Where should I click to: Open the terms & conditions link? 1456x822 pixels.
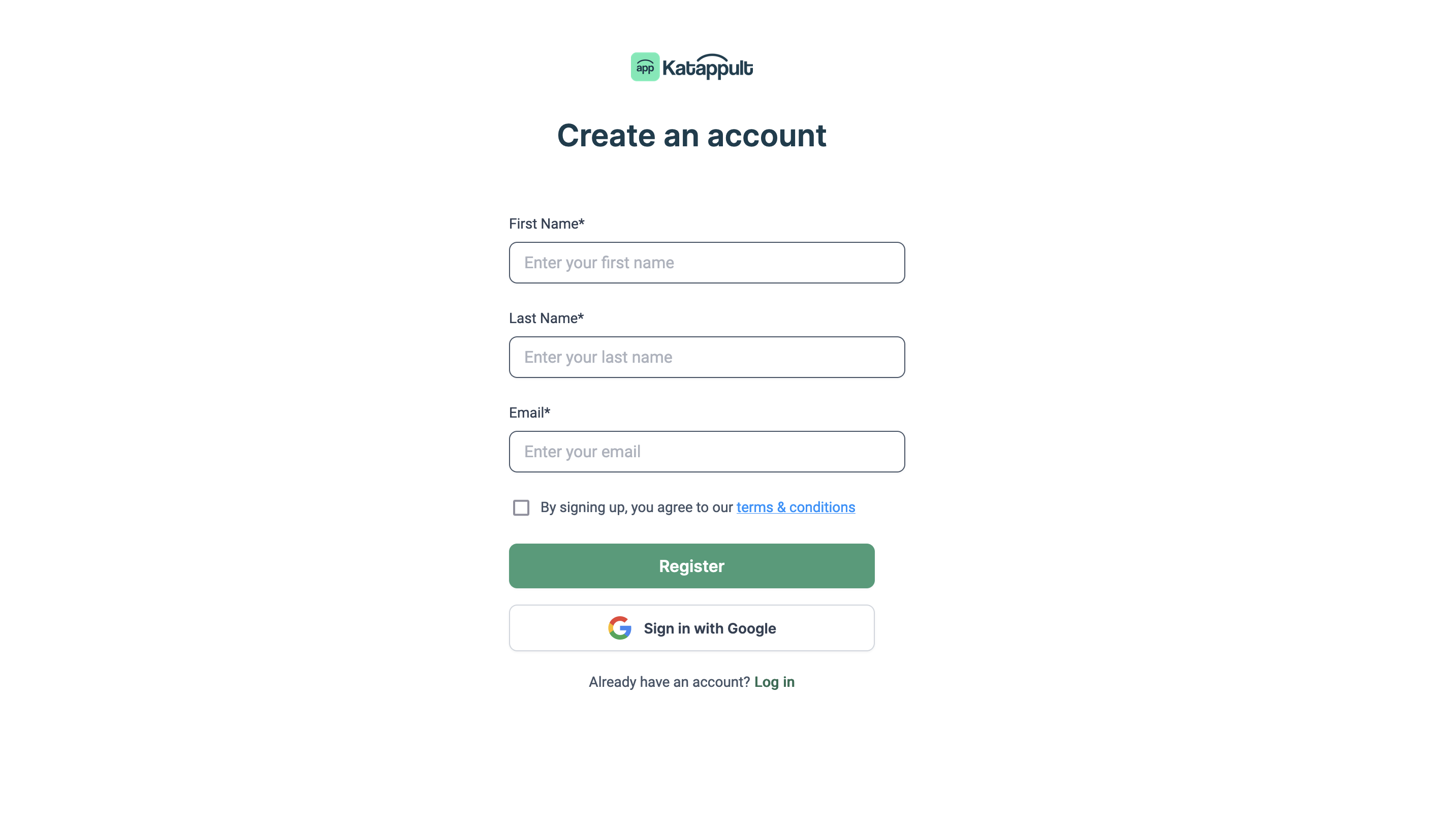(x=795, y=508)
